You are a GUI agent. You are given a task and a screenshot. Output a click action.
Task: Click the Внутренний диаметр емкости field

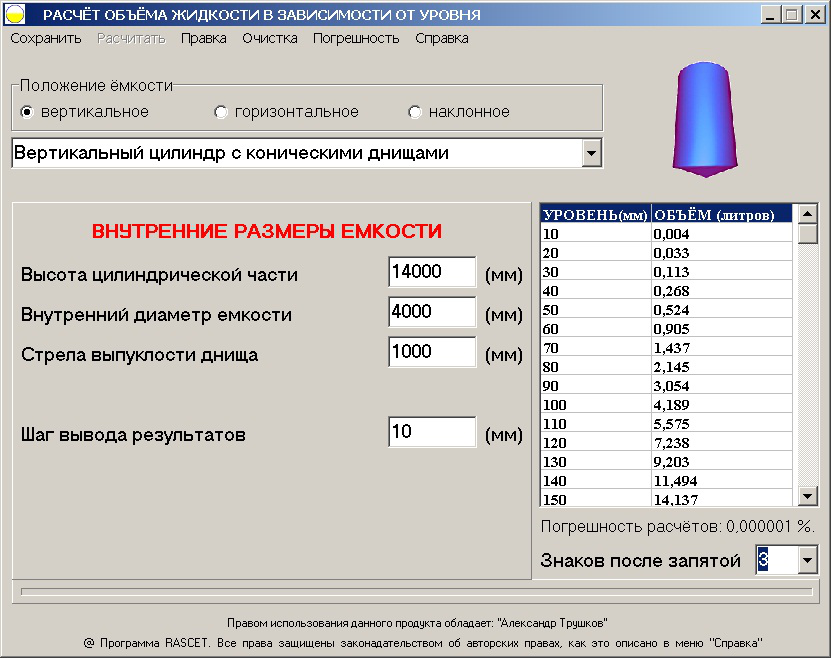pos(431,312)
